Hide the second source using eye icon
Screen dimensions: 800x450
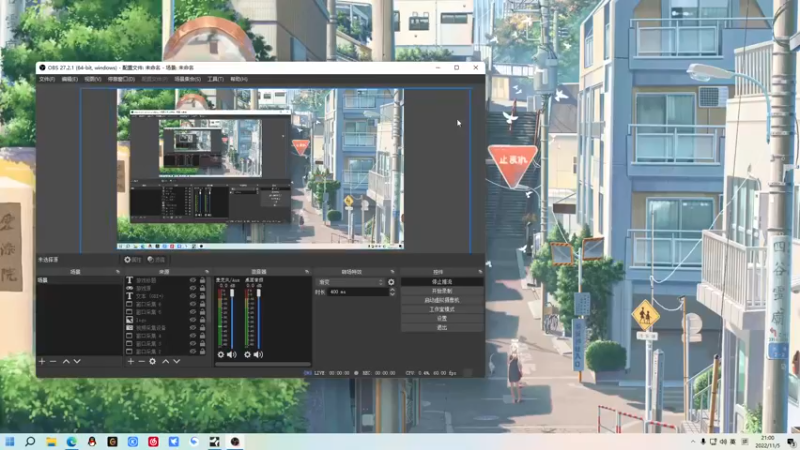pos(193,289)
